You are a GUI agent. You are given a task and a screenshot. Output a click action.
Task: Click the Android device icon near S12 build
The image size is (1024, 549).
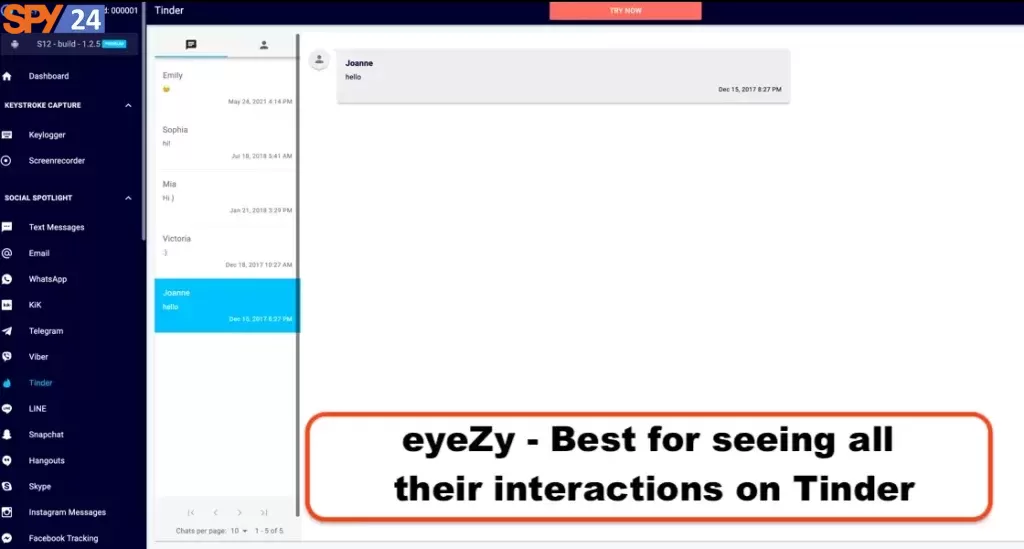click(x=15, y=44)
